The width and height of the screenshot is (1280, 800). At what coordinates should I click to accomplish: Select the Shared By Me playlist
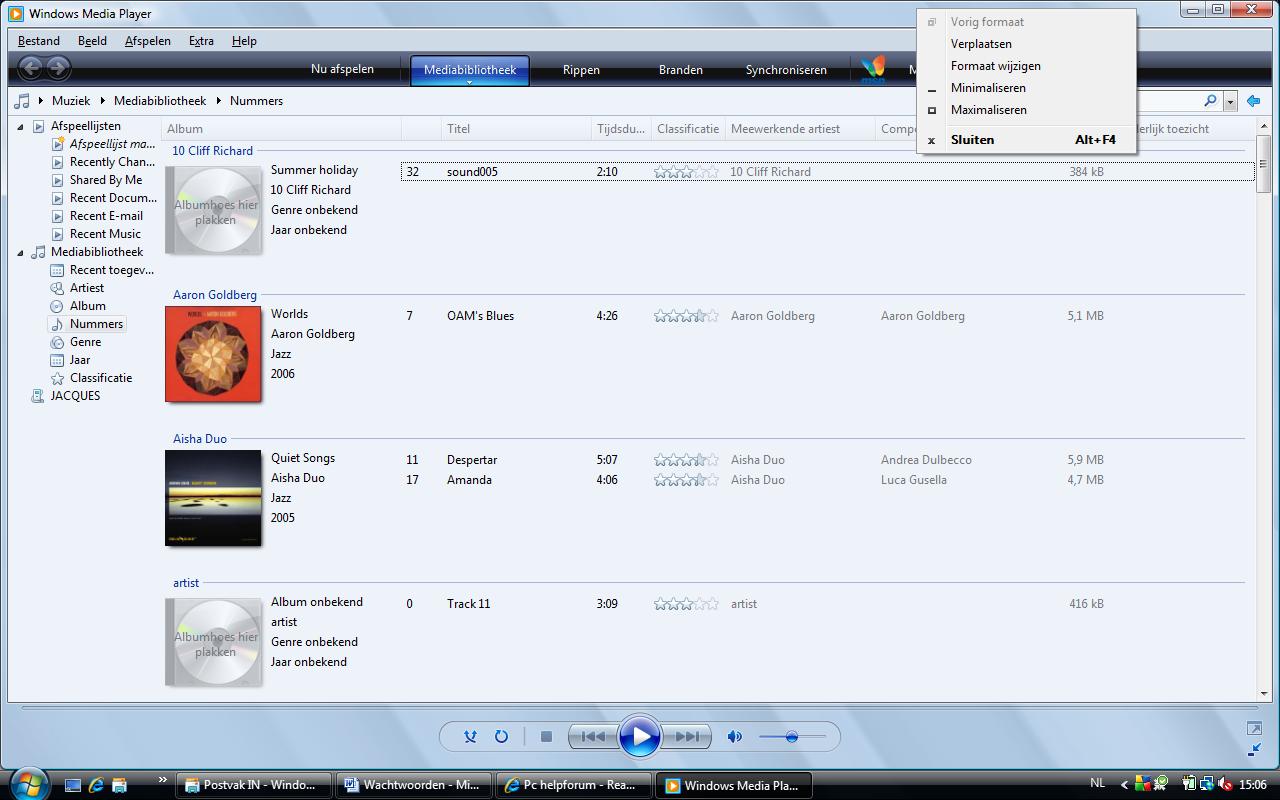[96, 180]
